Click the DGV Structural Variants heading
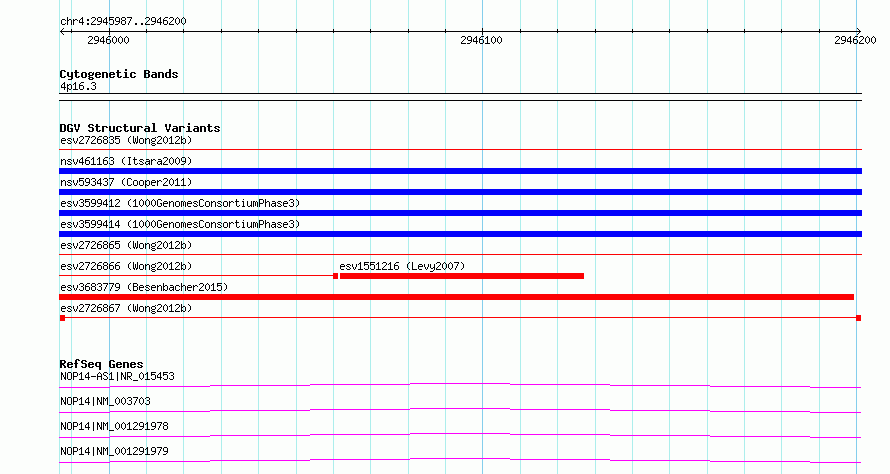The width and height of the screenshot is (890, 474). click(x=140, y=128)
